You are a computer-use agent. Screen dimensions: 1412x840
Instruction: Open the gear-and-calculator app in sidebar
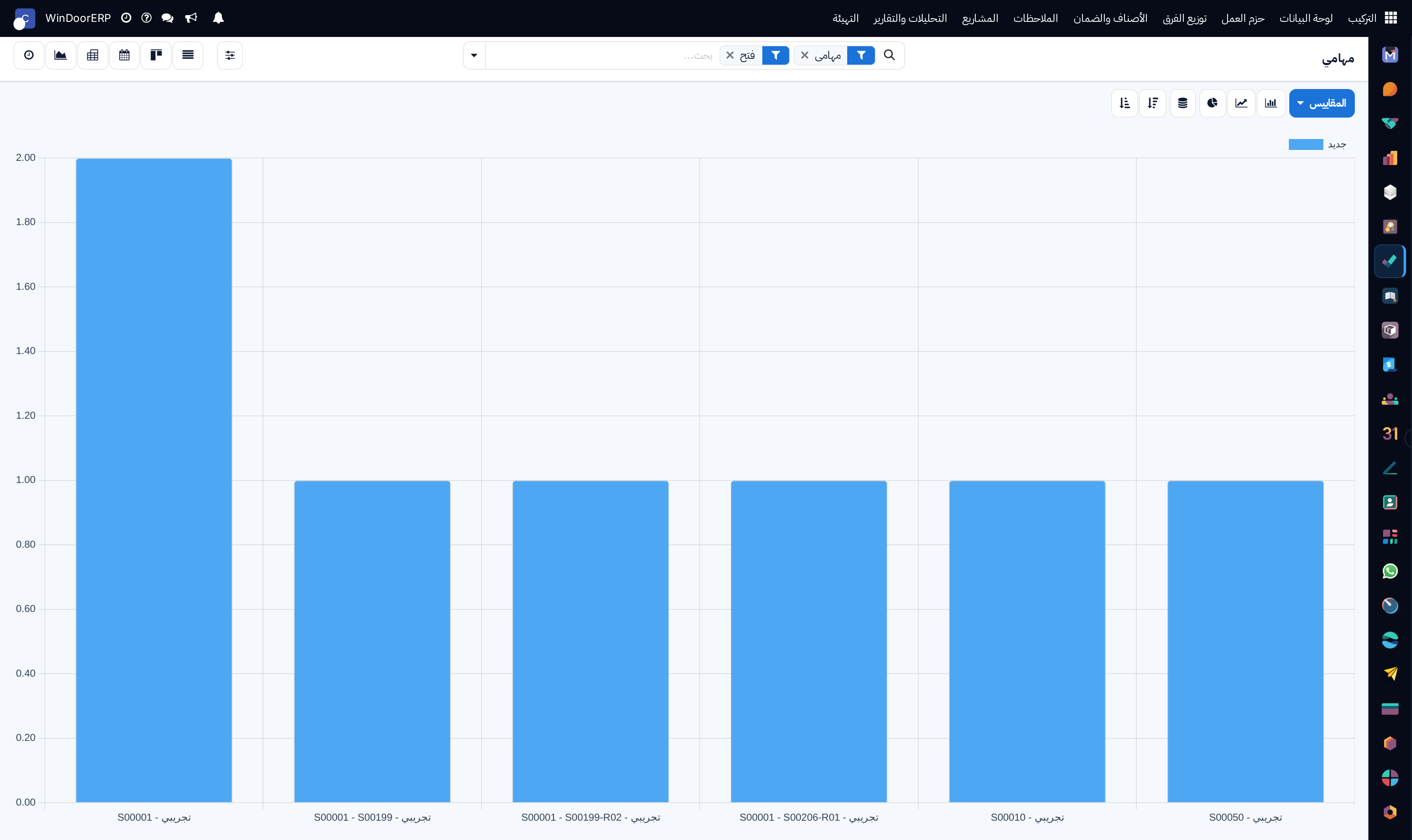coord(1390,227)
